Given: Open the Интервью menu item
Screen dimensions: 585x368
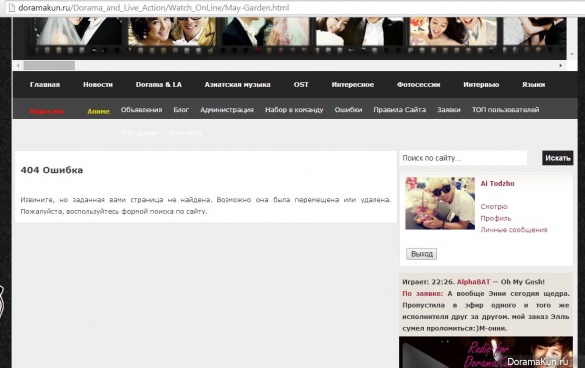Looking at the screenshot, I should pyautogui.click(x=481, y=85).
